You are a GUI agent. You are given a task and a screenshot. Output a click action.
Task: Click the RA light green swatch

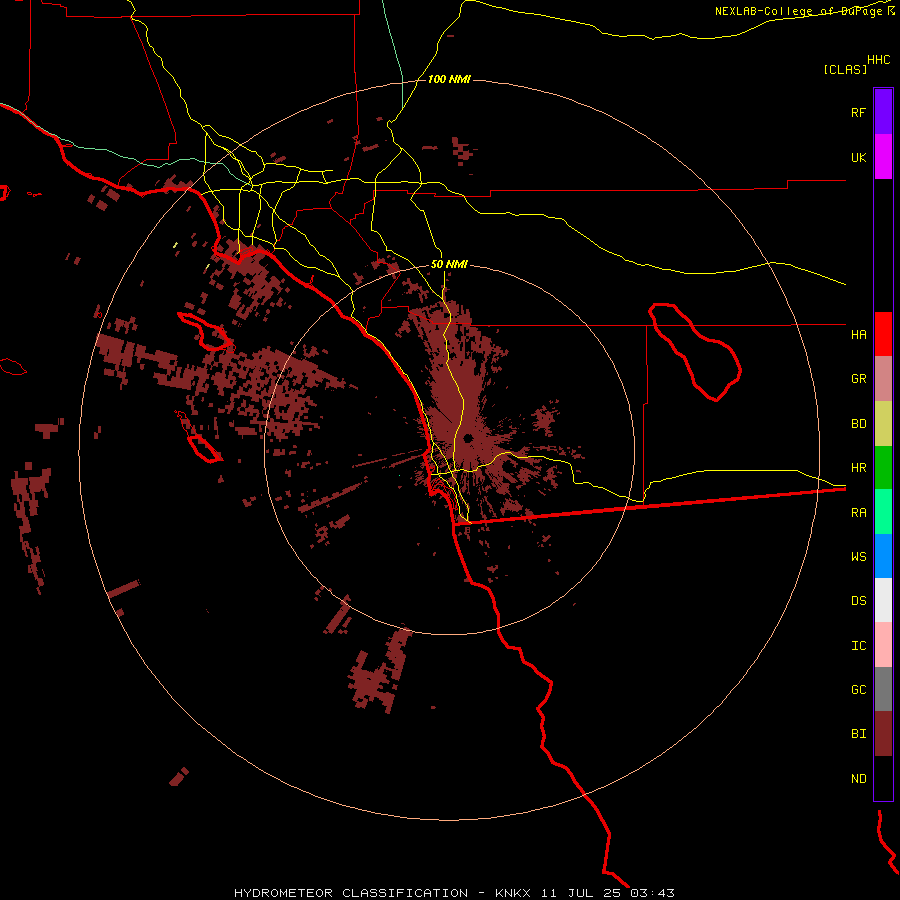coord(883,512)
